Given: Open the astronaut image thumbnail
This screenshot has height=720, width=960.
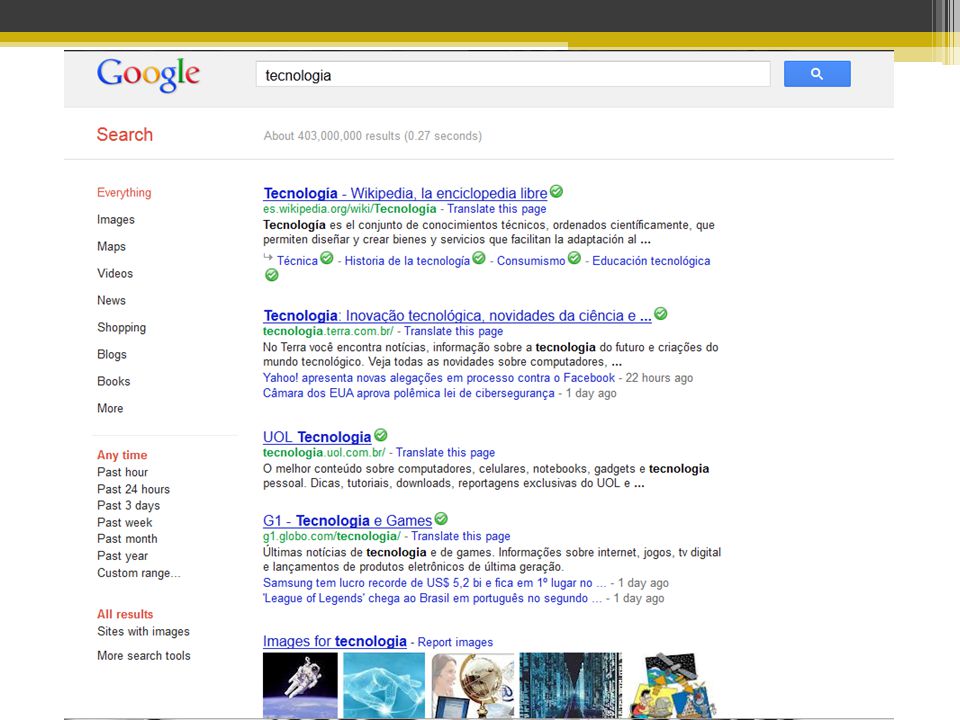Looking at the screenshot, I should click(x=300, y=685).
